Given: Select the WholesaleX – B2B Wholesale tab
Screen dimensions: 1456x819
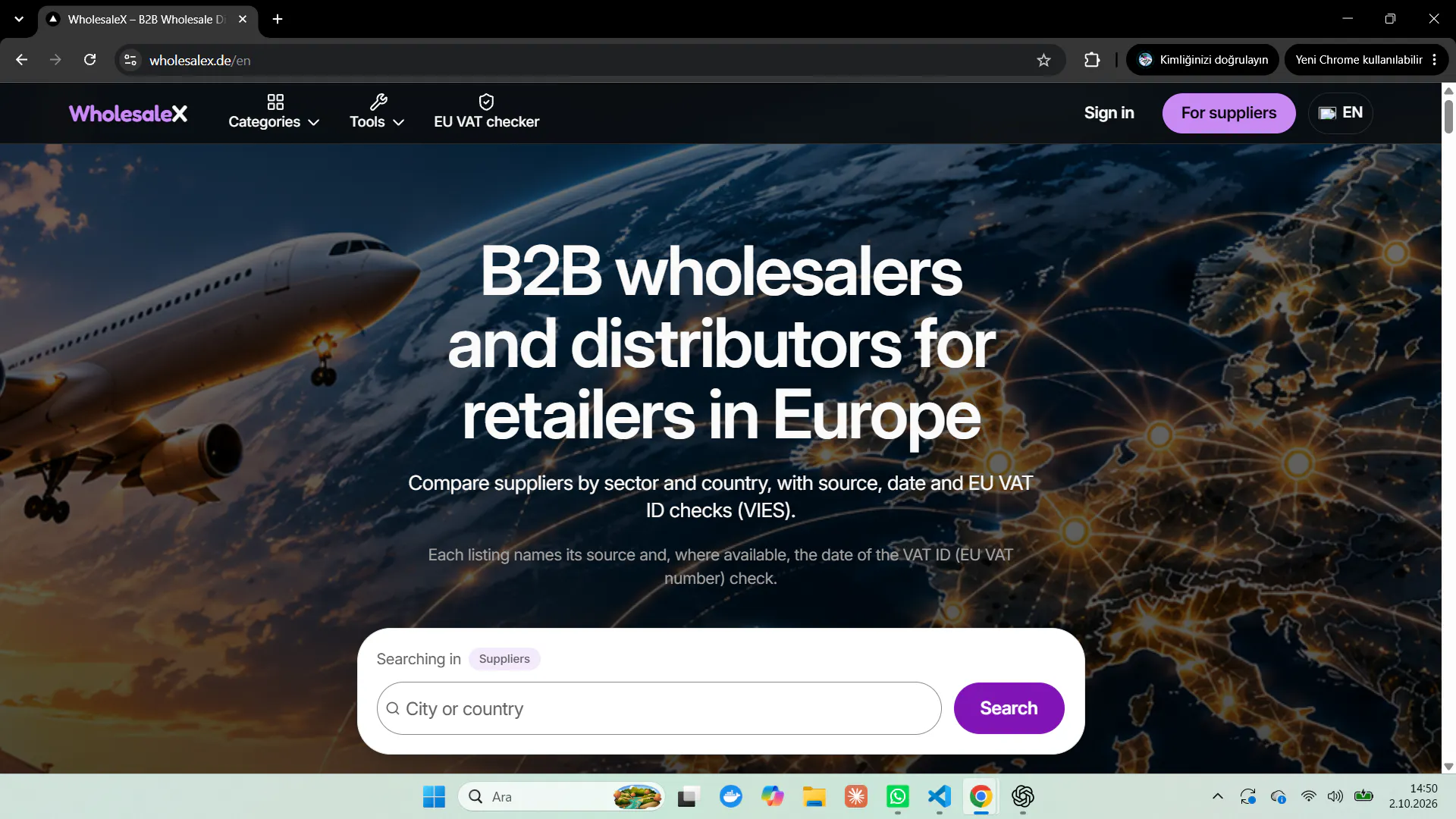Looking at the screenshot, I should coord(146,19).
